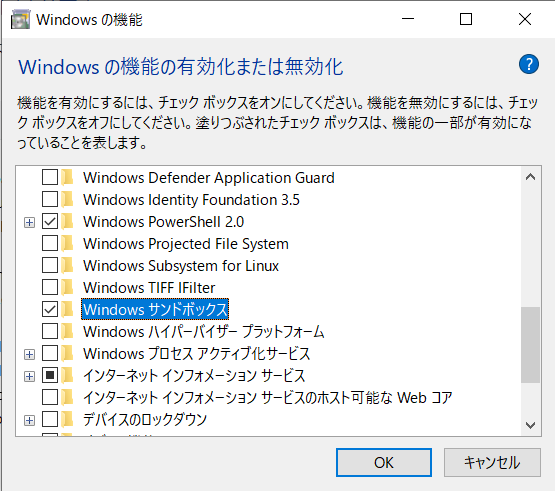Select Windows Projected File System label
The image size is (555, 491).
tap(186, 244)
